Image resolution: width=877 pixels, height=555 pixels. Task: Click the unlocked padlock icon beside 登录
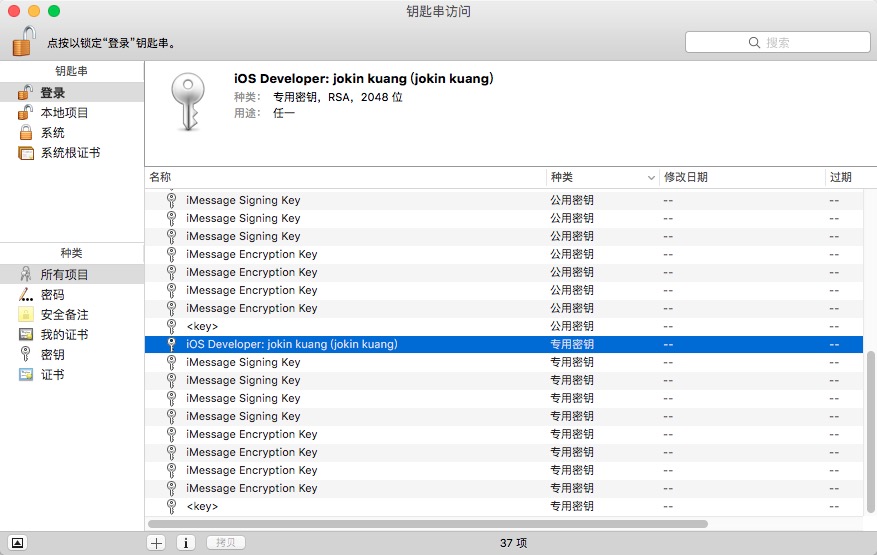pyautogui.click(x=25, y=92)
